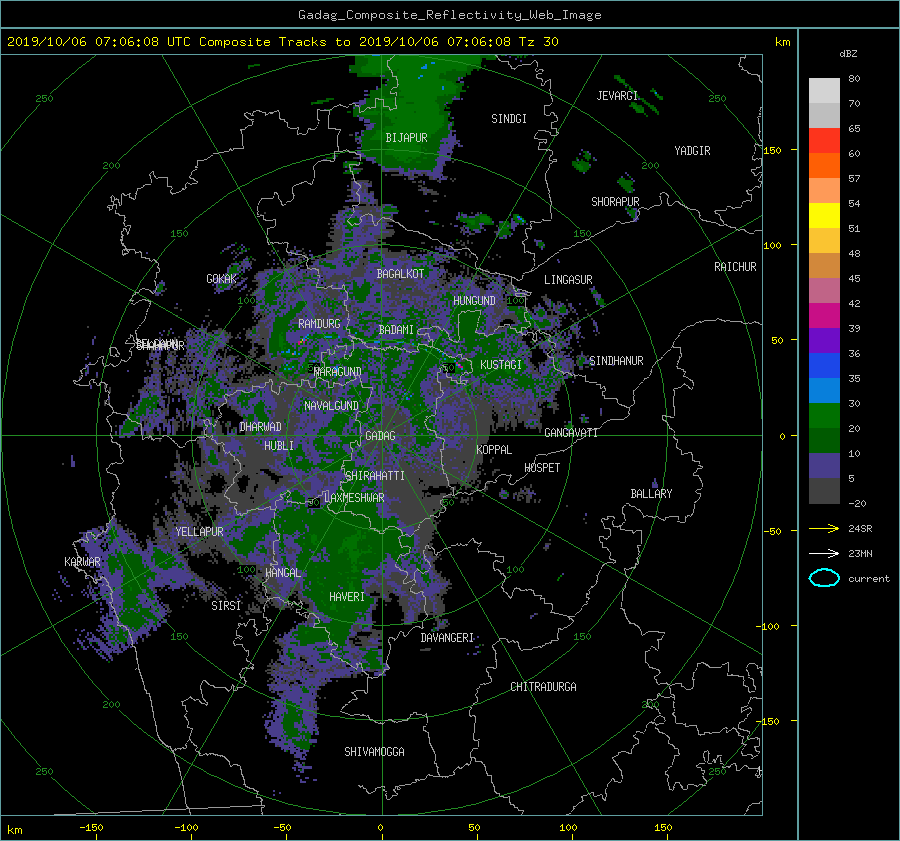Click the HUBLI city label
This screenshot has width=900, height=841.
click(x=278, y=445)
